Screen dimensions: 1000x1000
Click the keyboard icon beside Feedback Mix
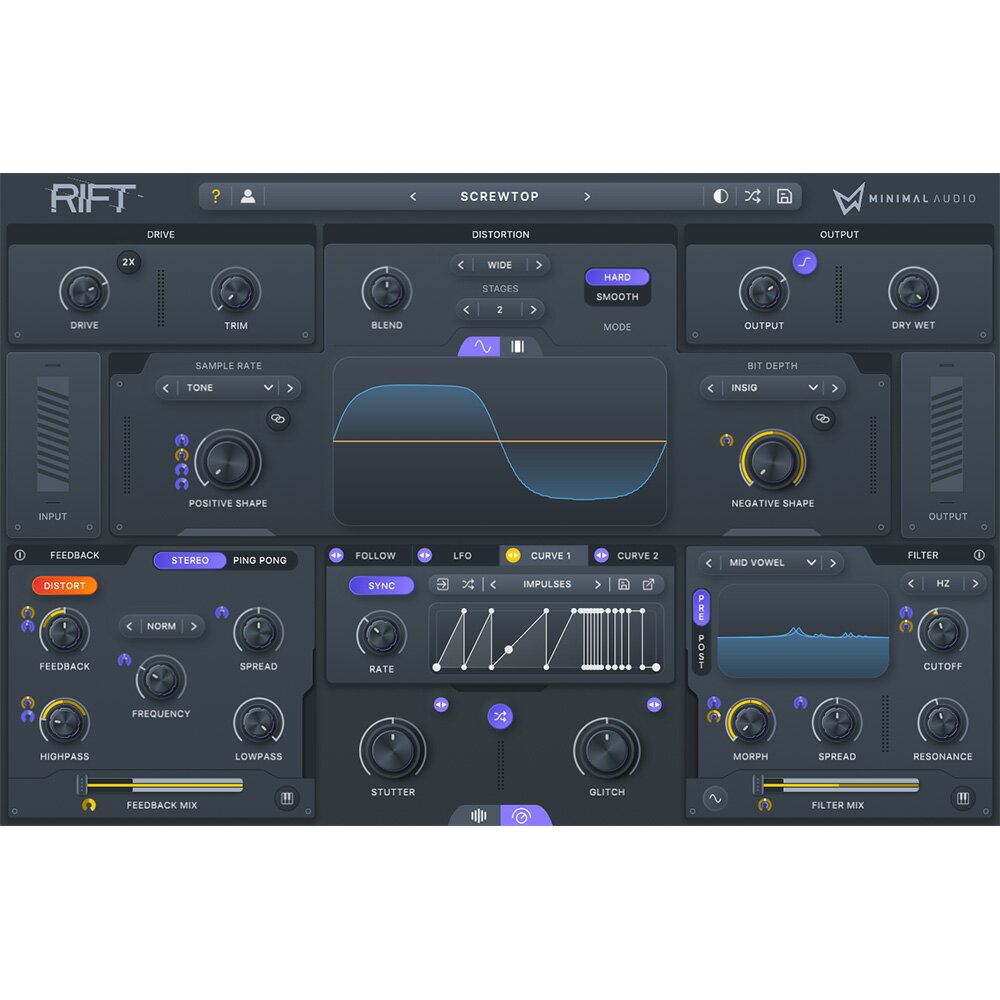click(287, 798)
